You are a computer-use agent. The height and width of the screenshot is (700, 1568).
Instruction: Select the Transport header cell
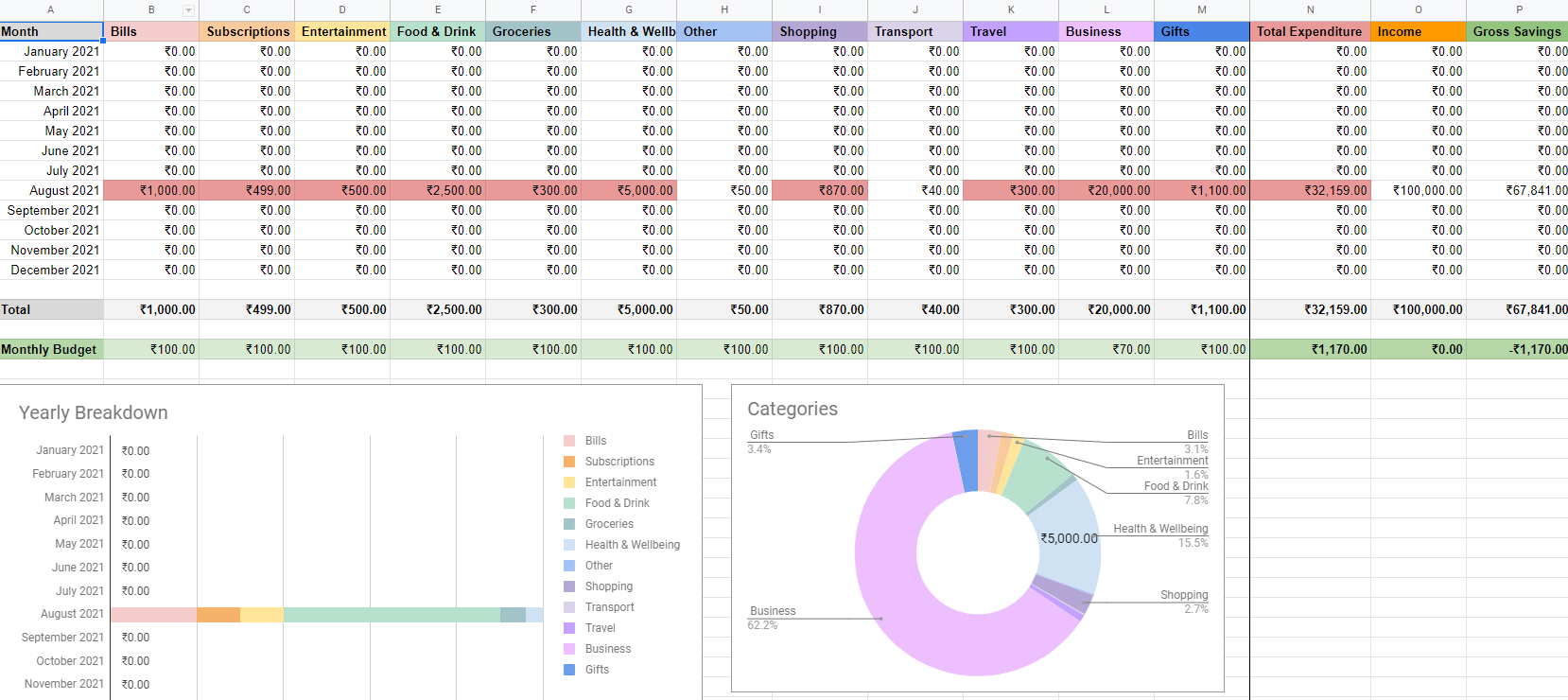915,31
